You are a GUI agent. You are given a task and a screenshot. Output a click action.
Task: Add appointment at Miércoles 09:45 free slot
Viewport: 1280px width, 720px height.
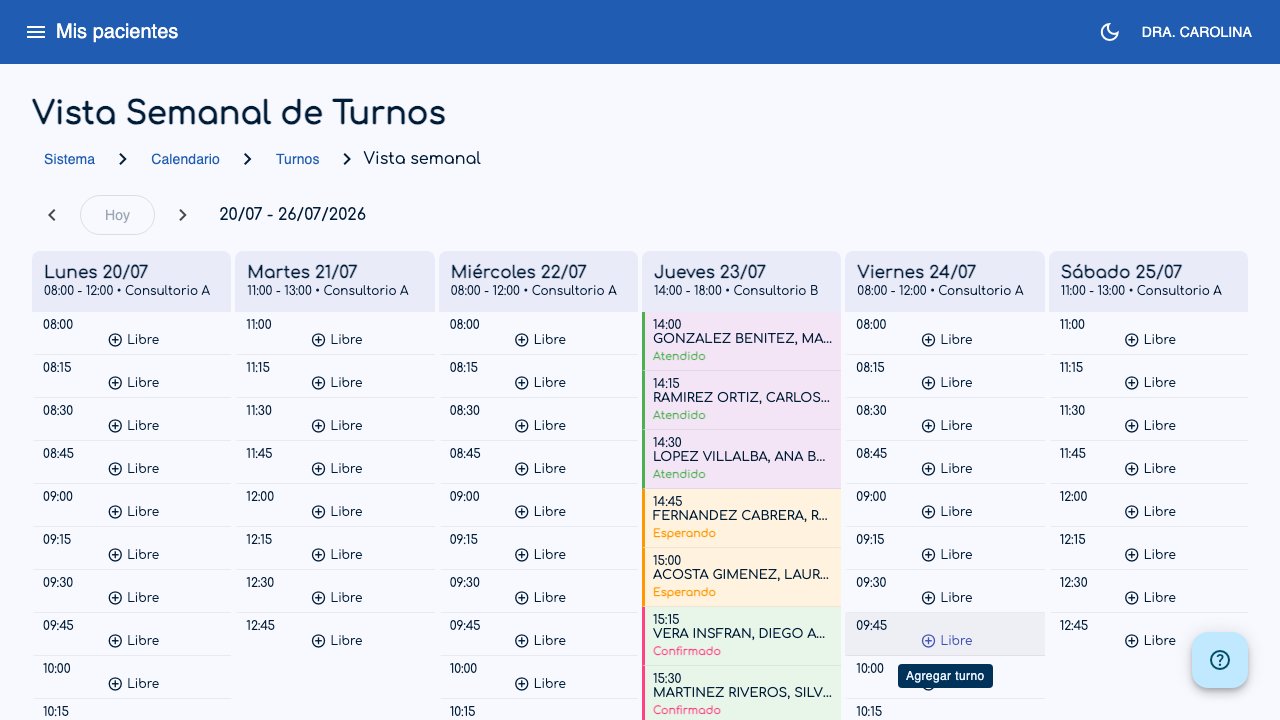tap(539, 634)
